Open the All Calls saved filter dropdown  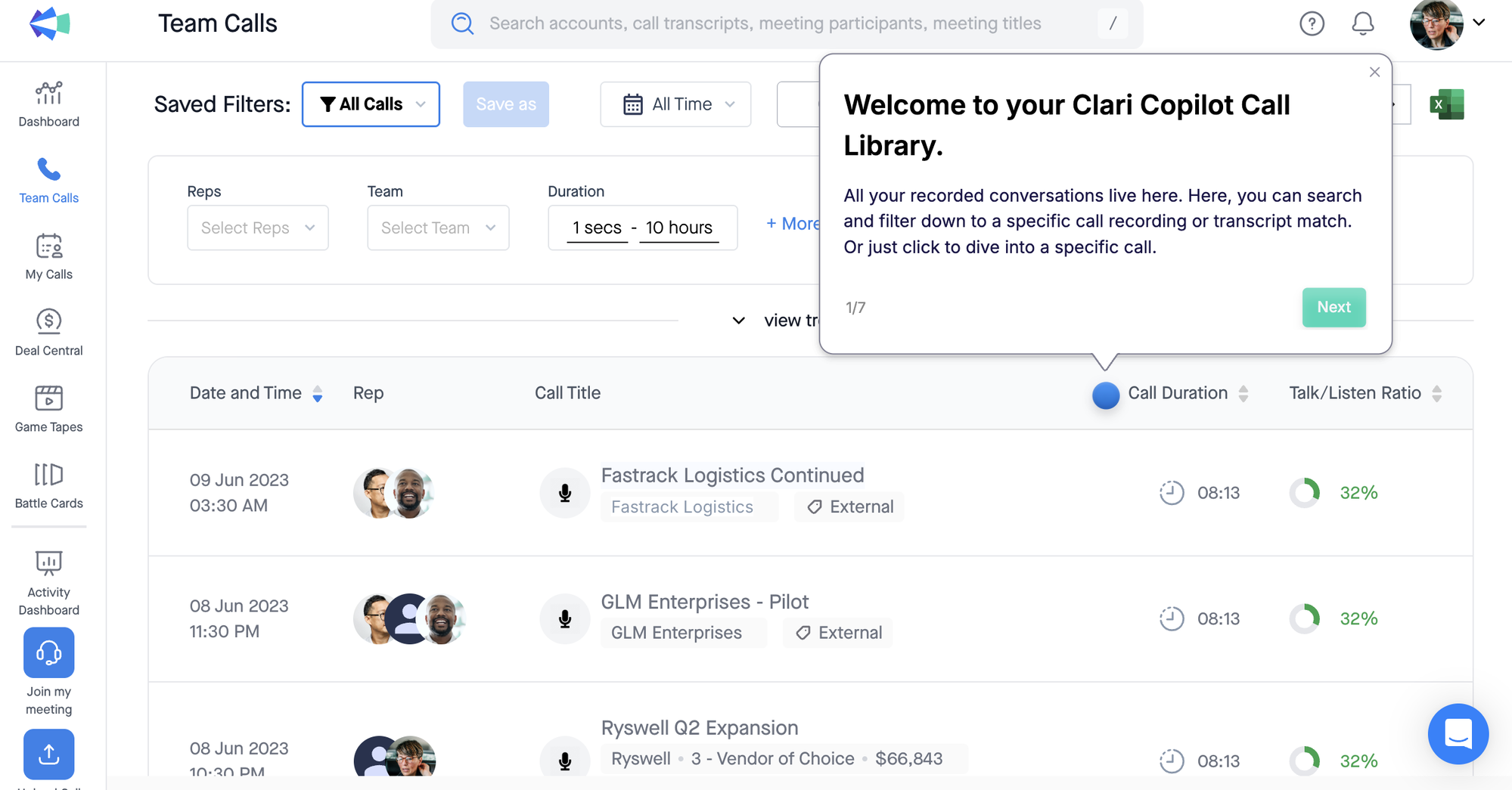coord(371,104)
